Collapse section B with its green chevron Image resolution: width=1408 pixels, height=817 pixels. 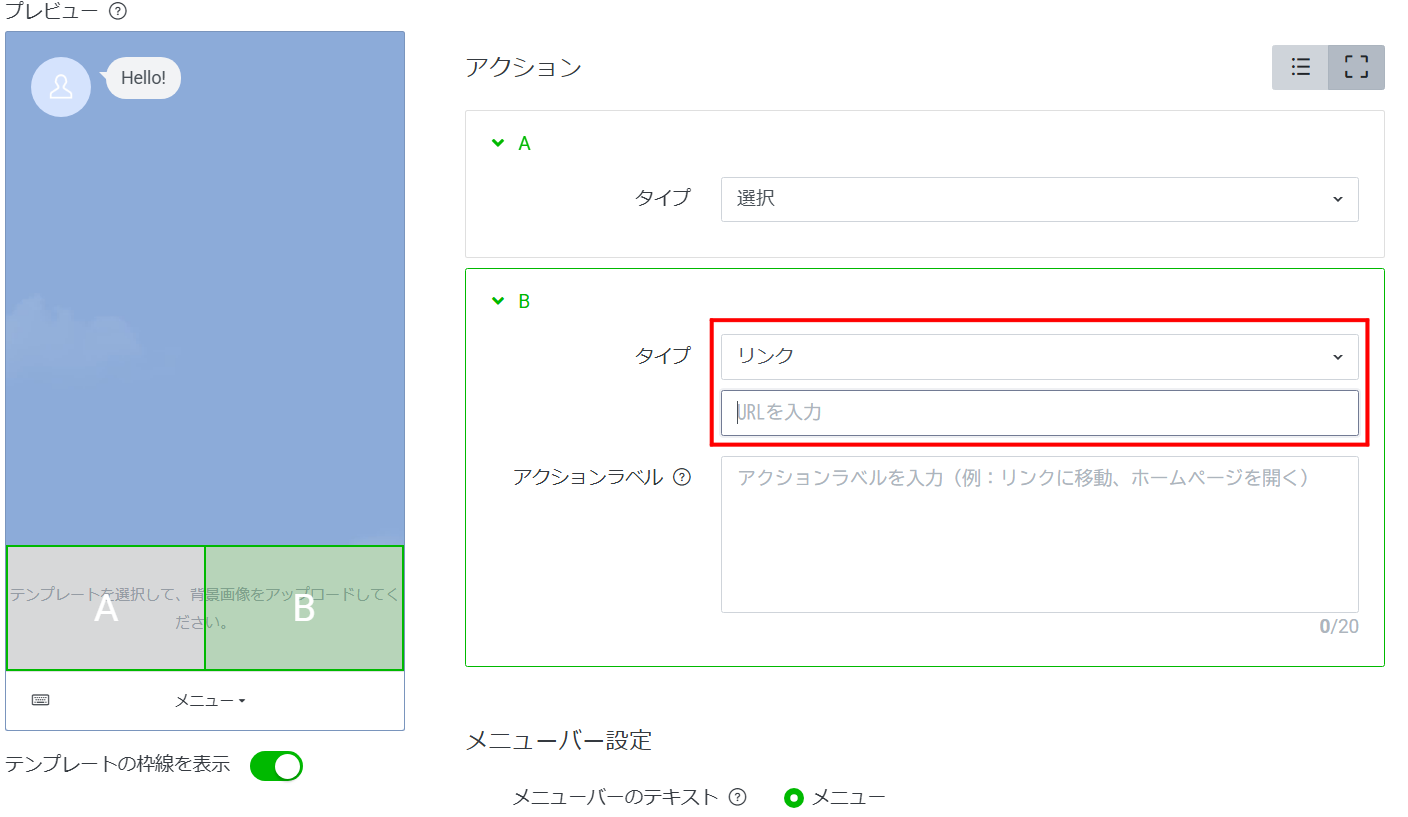click(498, 300)
